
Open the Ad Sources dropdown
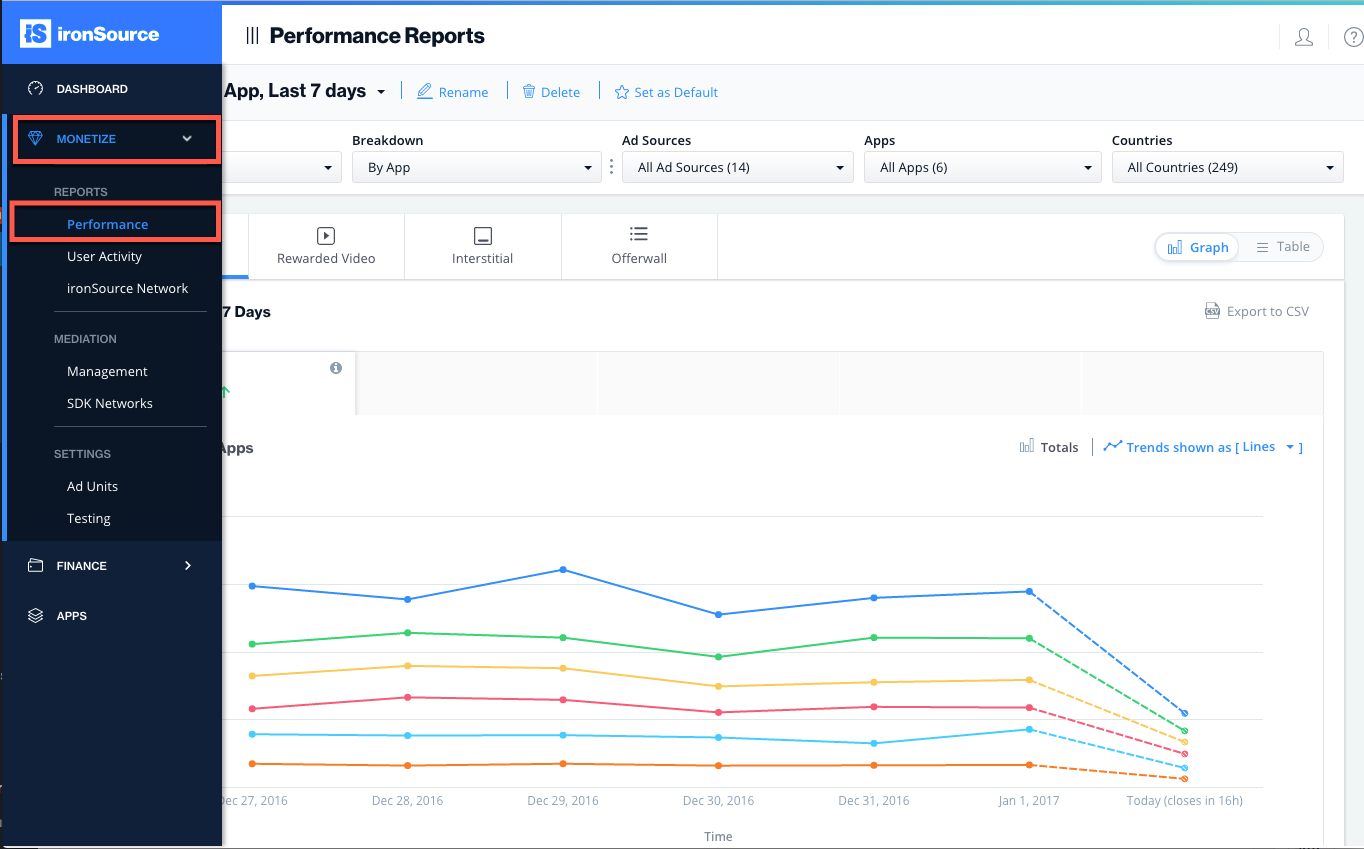(737, 167)
